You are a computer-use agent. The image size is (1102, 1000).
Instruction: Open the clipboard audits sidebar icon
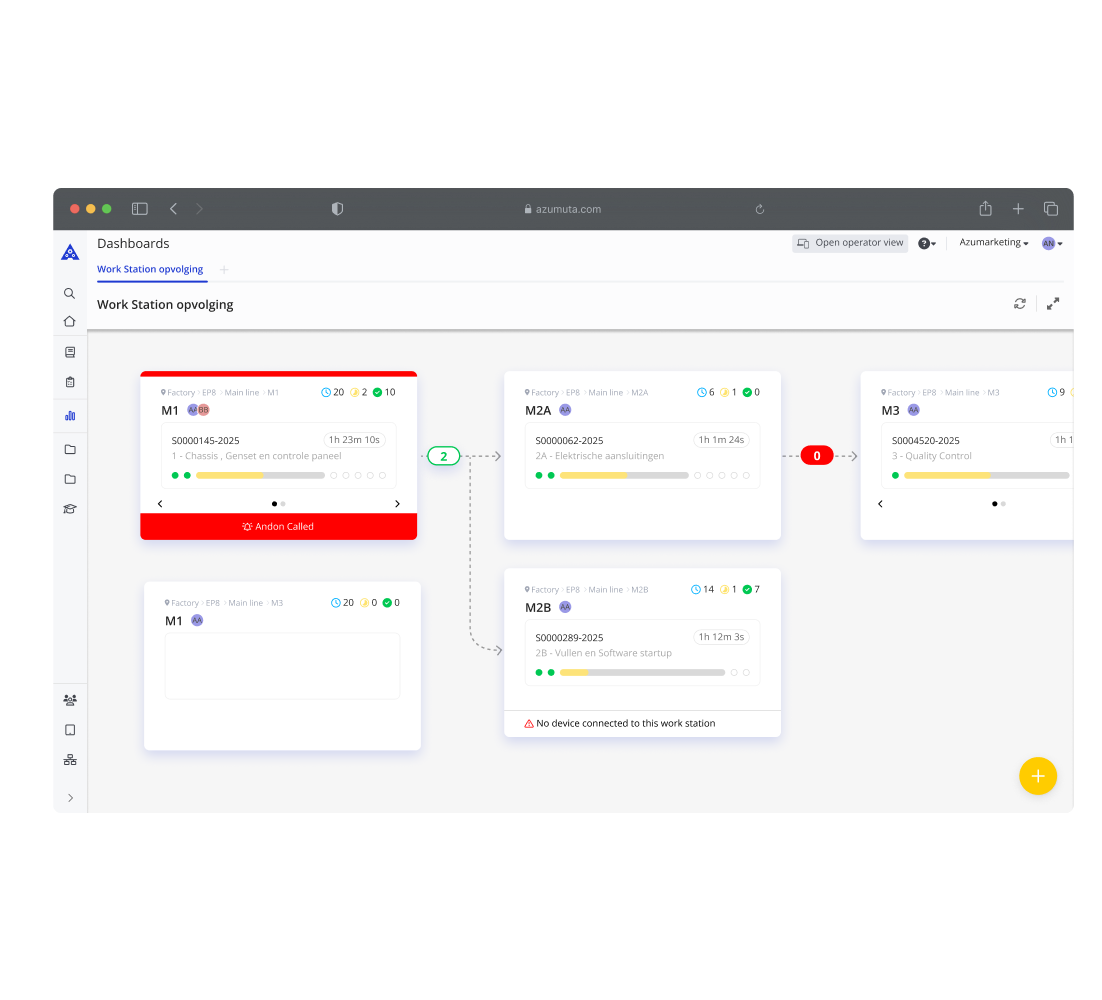point(70,381)
